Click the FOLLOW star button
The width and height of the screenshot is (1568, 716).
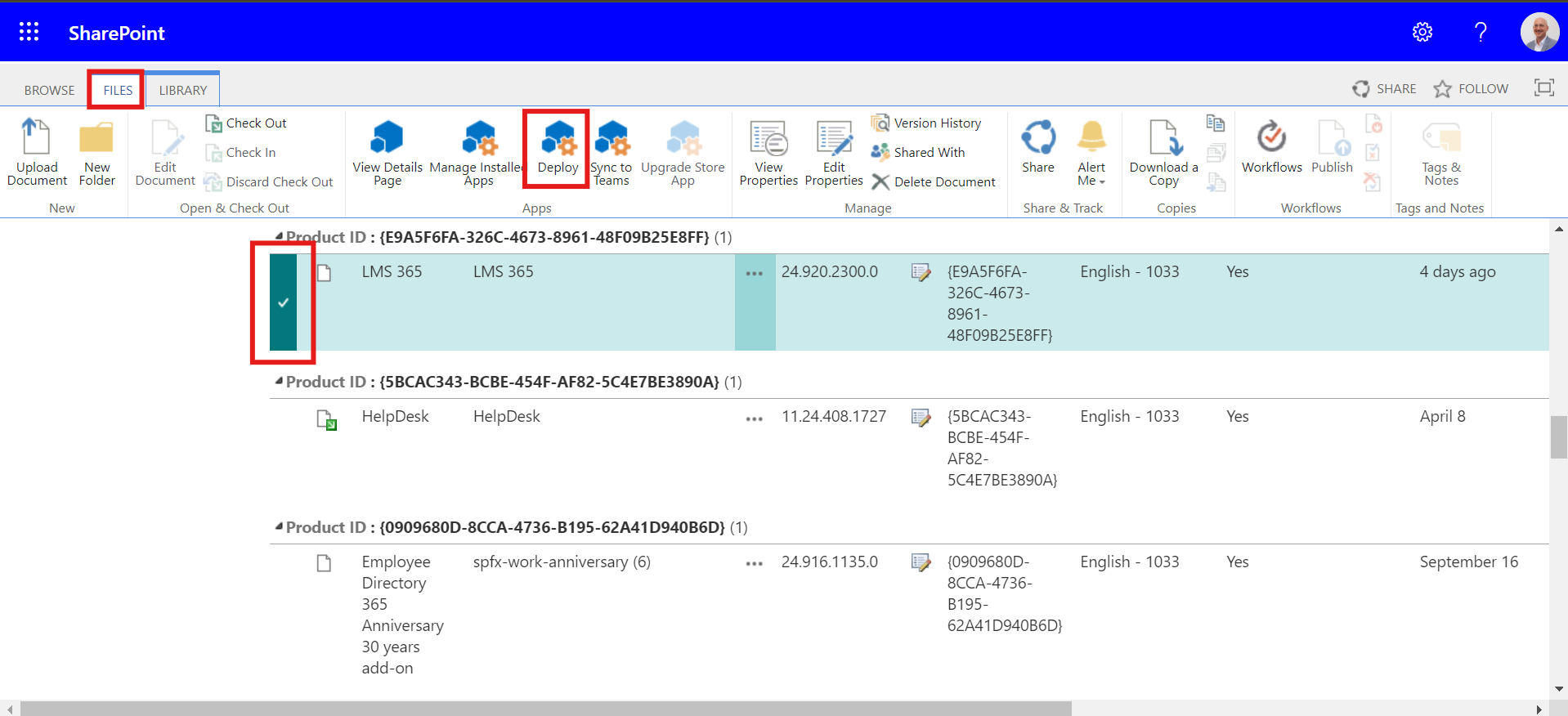1471,88
